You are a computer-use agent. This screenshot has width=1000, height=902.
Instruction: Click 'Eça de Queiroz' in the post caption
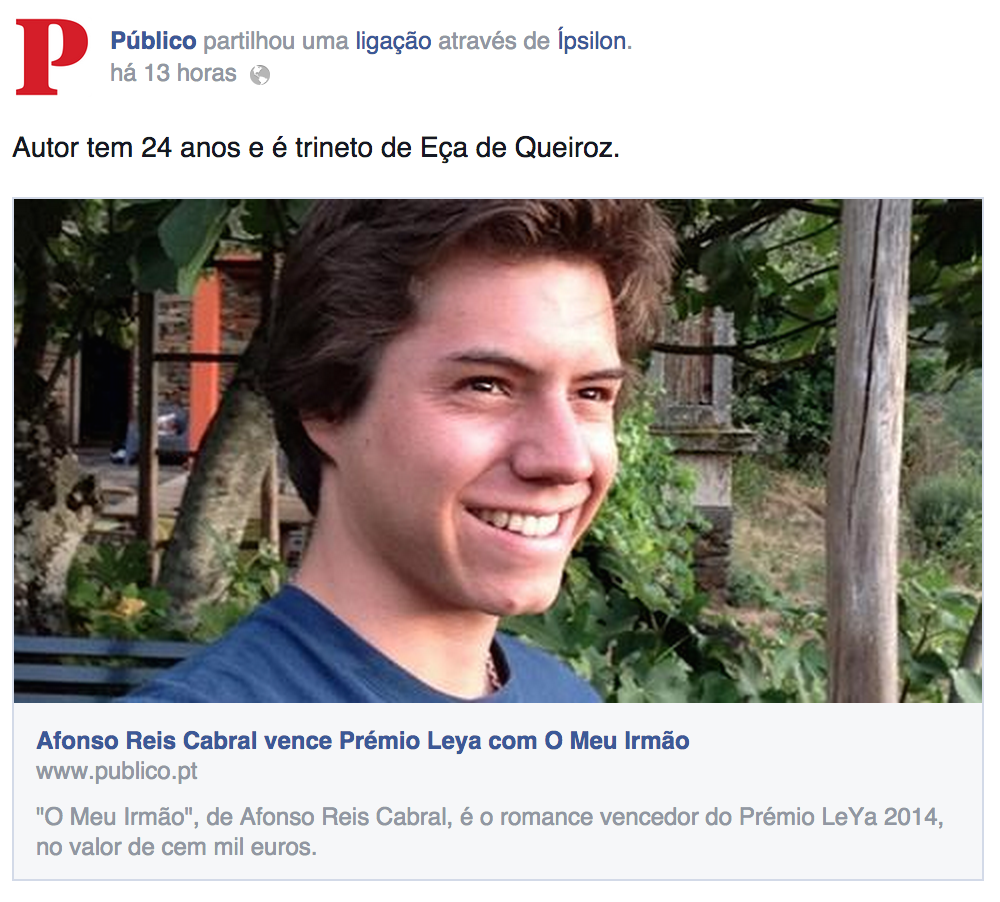coord(519,148)
